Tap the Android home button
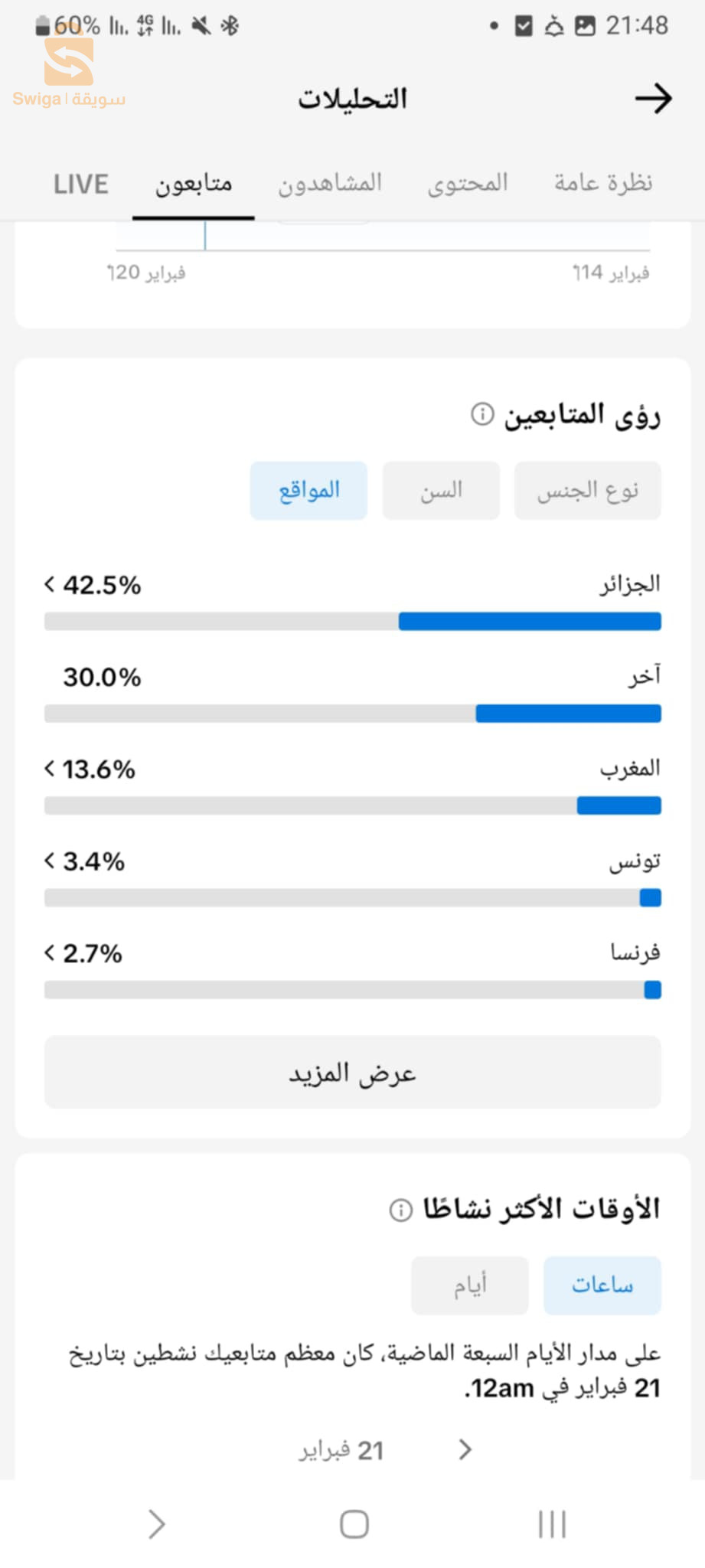This screenshot has width=705, height=1568. point(354,1524)
